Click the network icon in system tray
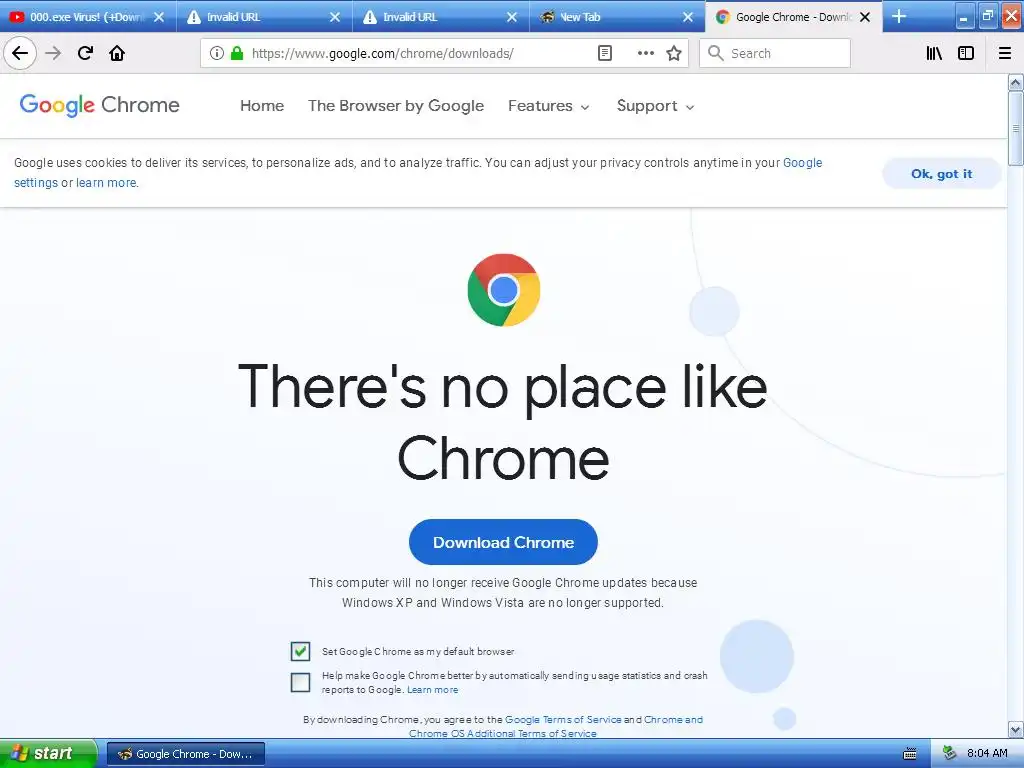The height and width of the screenshot is (768, 1024). tap(950, 754)
